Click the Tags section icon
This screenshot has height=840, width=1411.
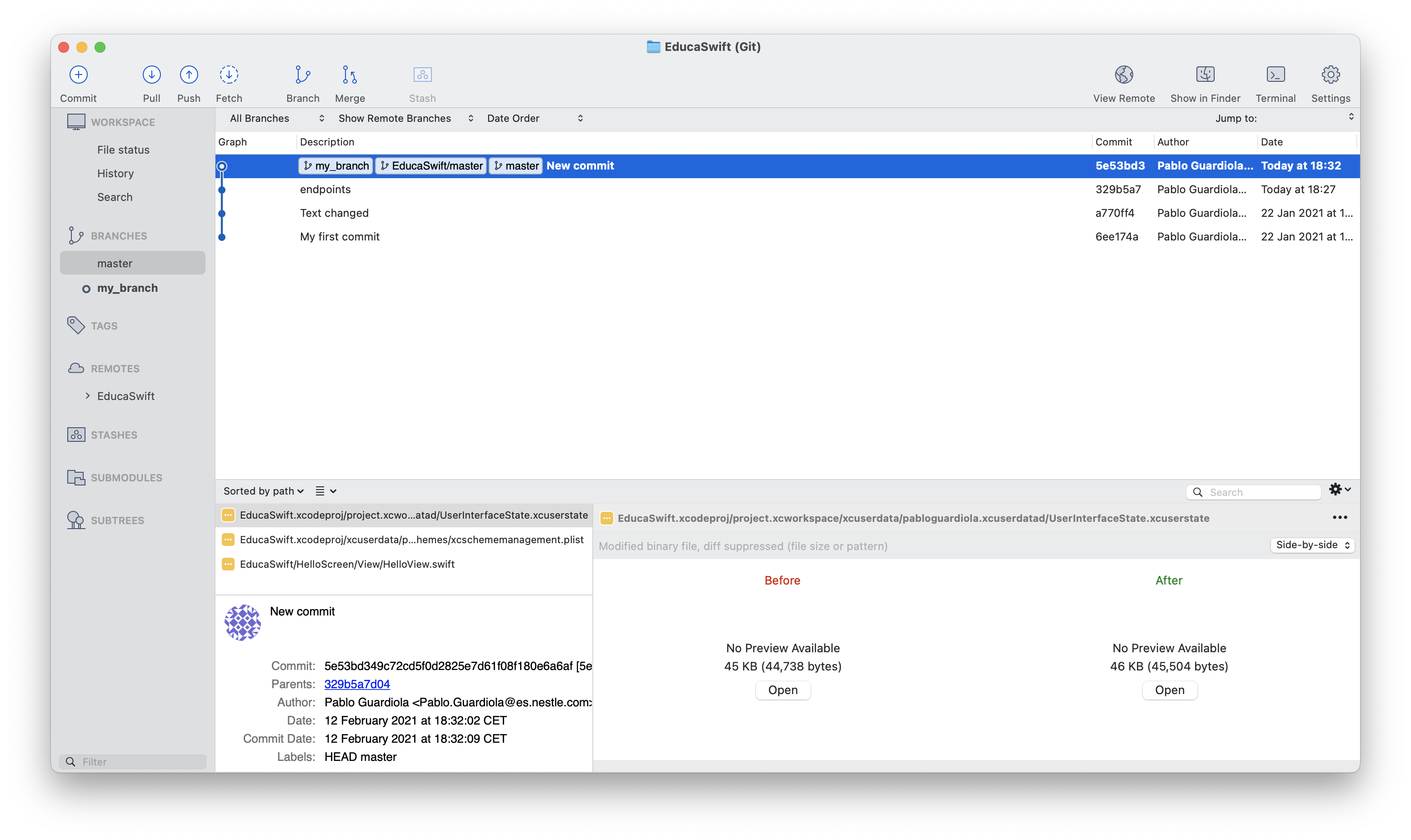tap(76, 325)
